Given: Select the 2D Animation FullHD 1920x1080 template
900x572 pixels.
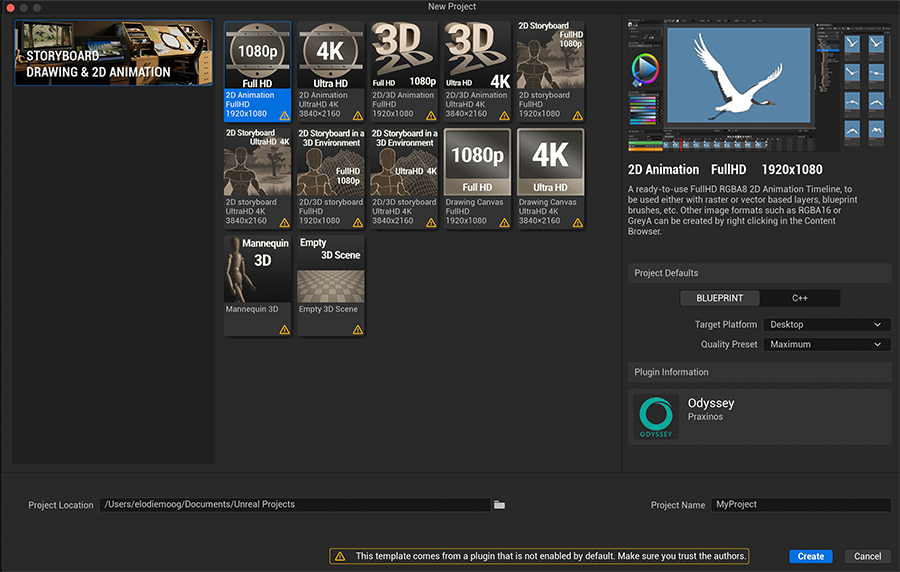Looking at the screenshot, I should pos(258,72).
